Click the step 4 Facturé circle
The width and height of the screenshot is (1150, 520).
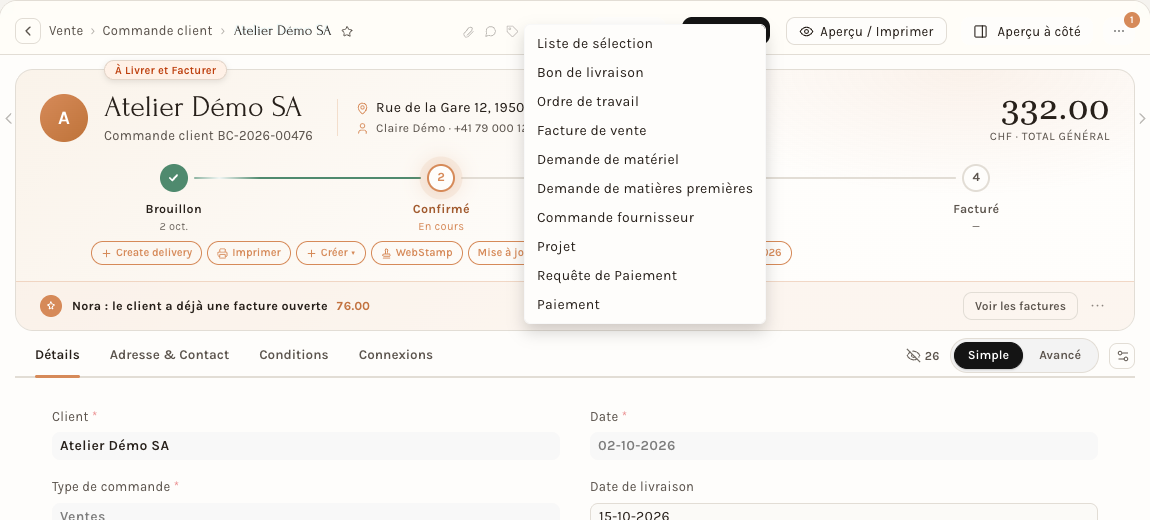tap(975, 177)
